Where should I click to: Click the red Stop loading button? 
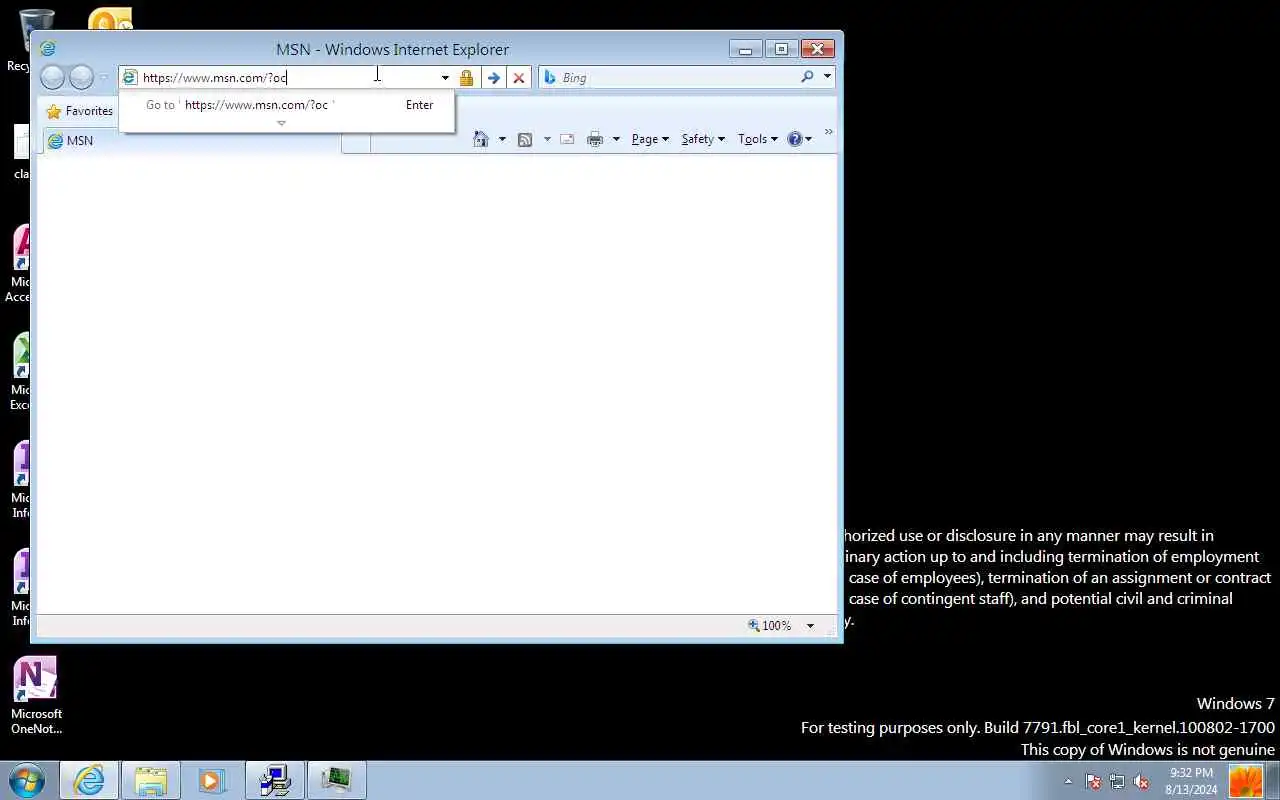click(518, 77)
